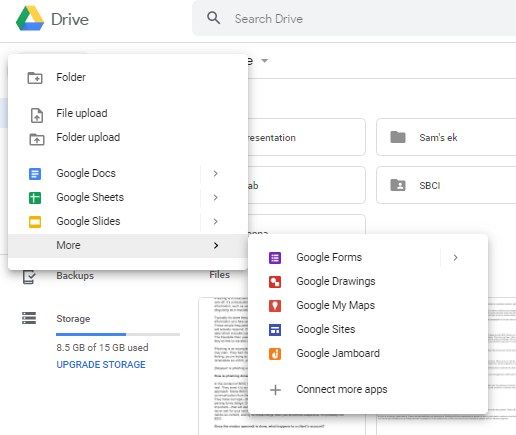Click the UPGRADE STORAGE link
Image resolution: width=516 pixels, height=435 pixels.
101,365
